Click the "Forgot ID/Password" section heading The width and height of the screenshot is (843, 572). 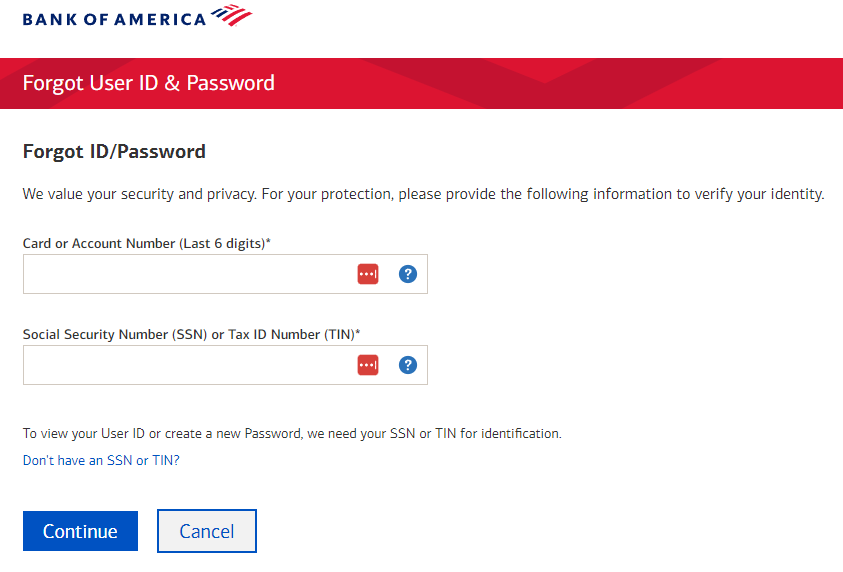[114, 152]
